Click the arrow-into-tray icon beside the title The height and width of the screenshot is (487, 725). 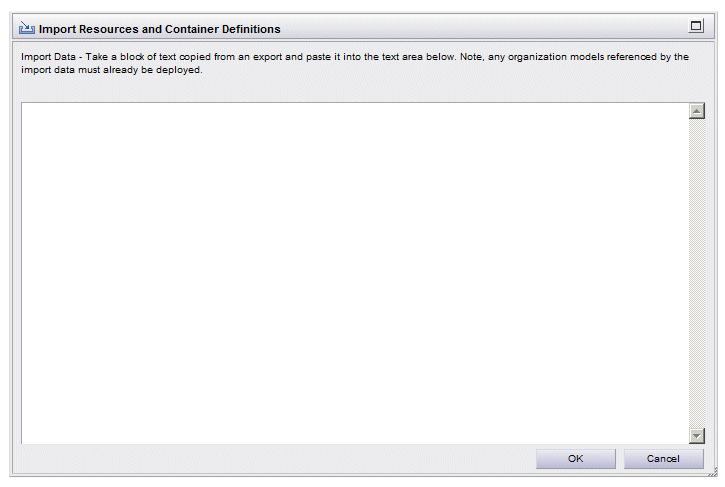click(27, 28)
